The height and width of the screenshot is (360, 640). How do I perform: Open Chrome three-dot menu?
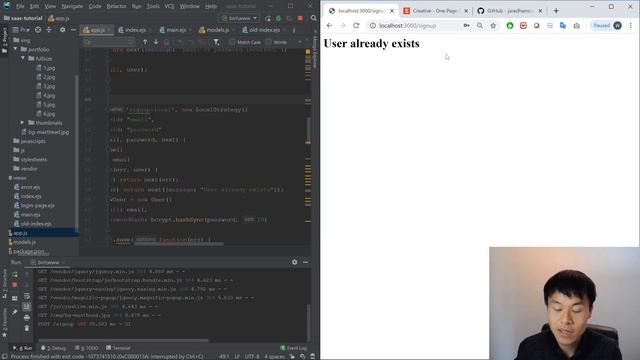click(631, 25)
